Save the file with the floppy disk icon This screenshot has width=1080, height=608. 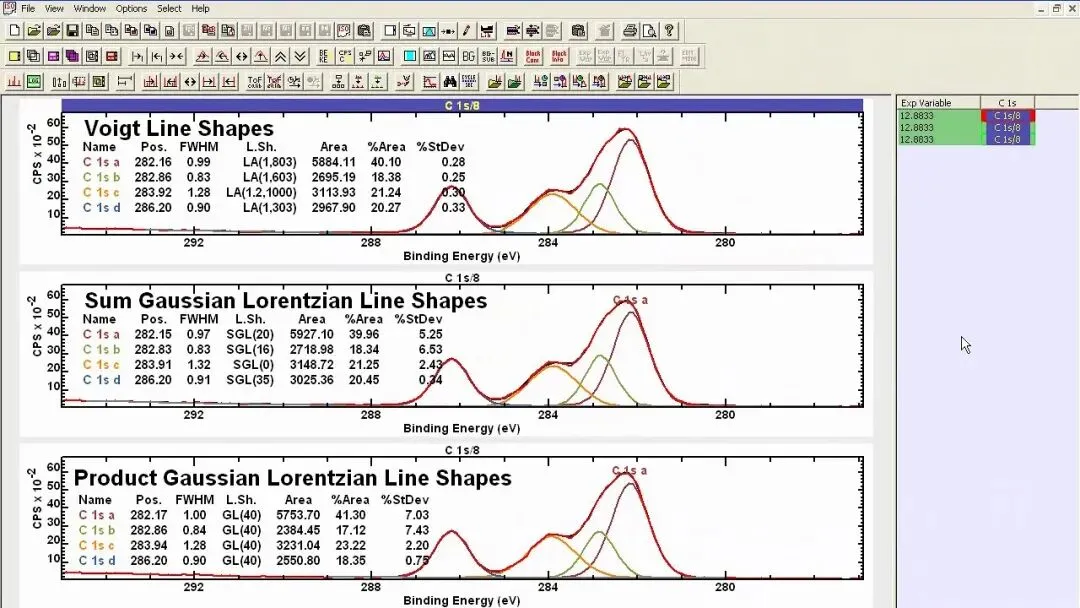coord(72,31)
